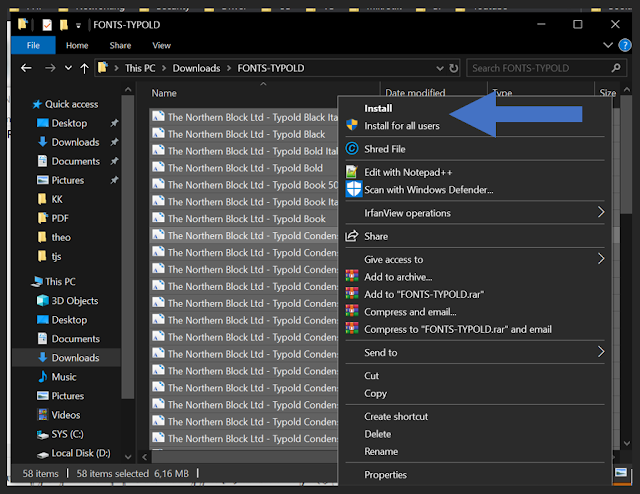Click Rename in the context menu
This screenshot has width=640, height=494.
381,452
